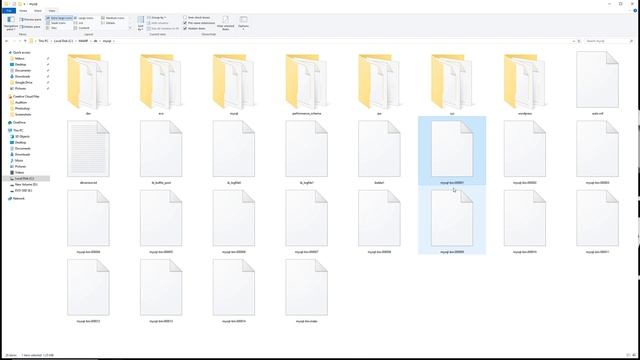Go up one folder level arrow
Screen dimensions: 640x360
click(x=25, y=41)
